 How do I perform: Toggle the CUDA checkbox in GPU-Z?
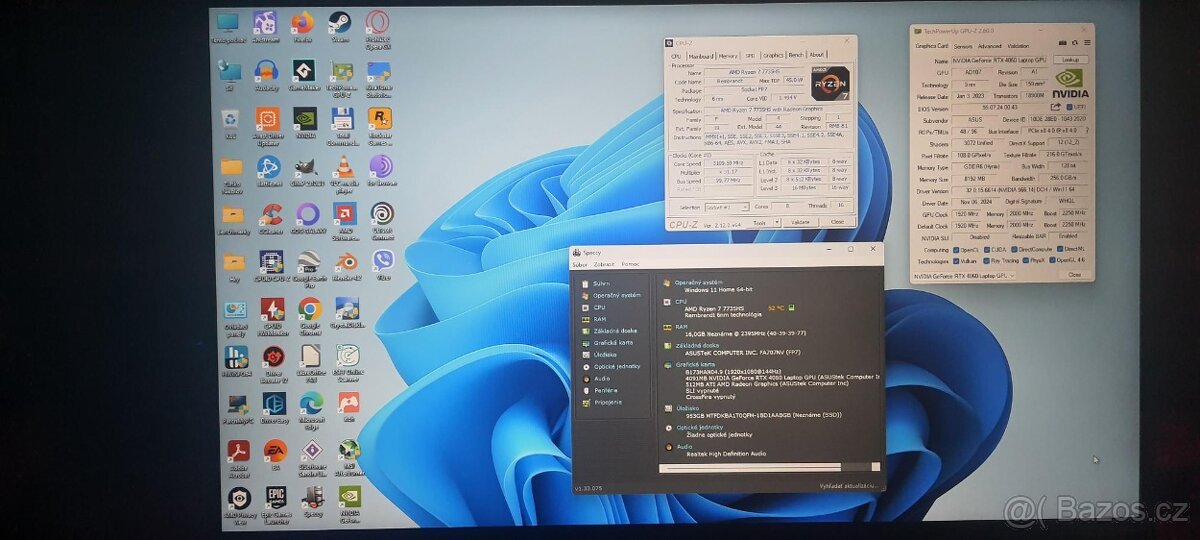point(987,249)
